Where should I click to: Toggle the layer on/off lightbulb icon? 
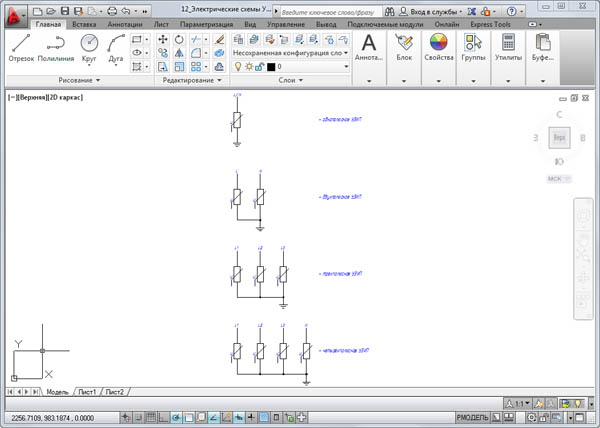(x=236, y=66)
